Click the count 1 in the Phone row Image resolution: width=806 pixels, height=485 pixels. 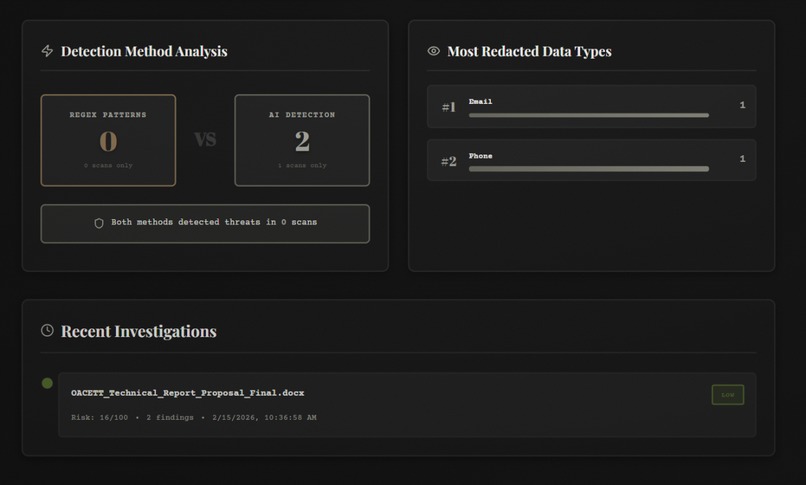[742, 159]
